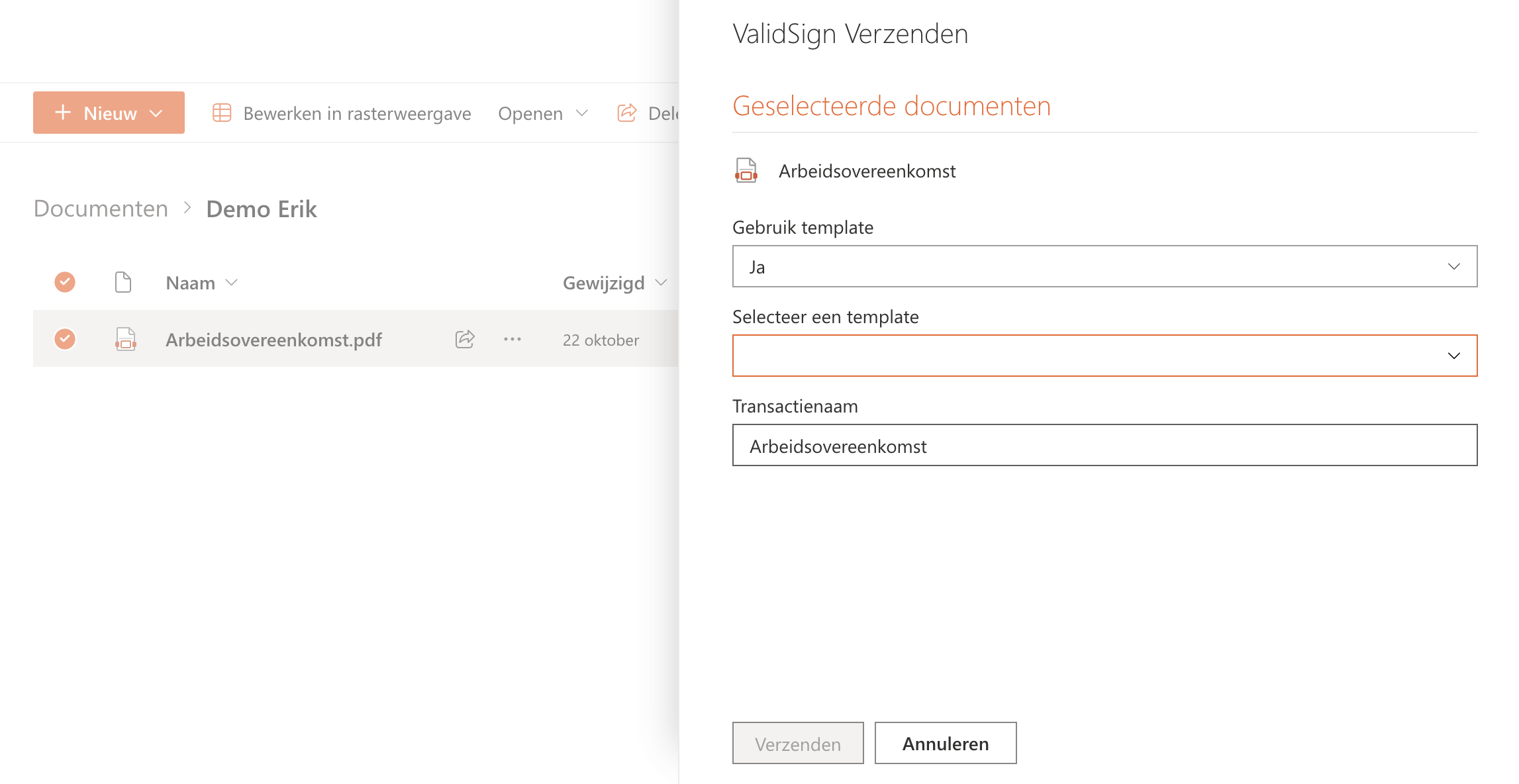Click Bewerken in rasterweergave command
Screen dimensions: 1519x784
pos(342,113)
